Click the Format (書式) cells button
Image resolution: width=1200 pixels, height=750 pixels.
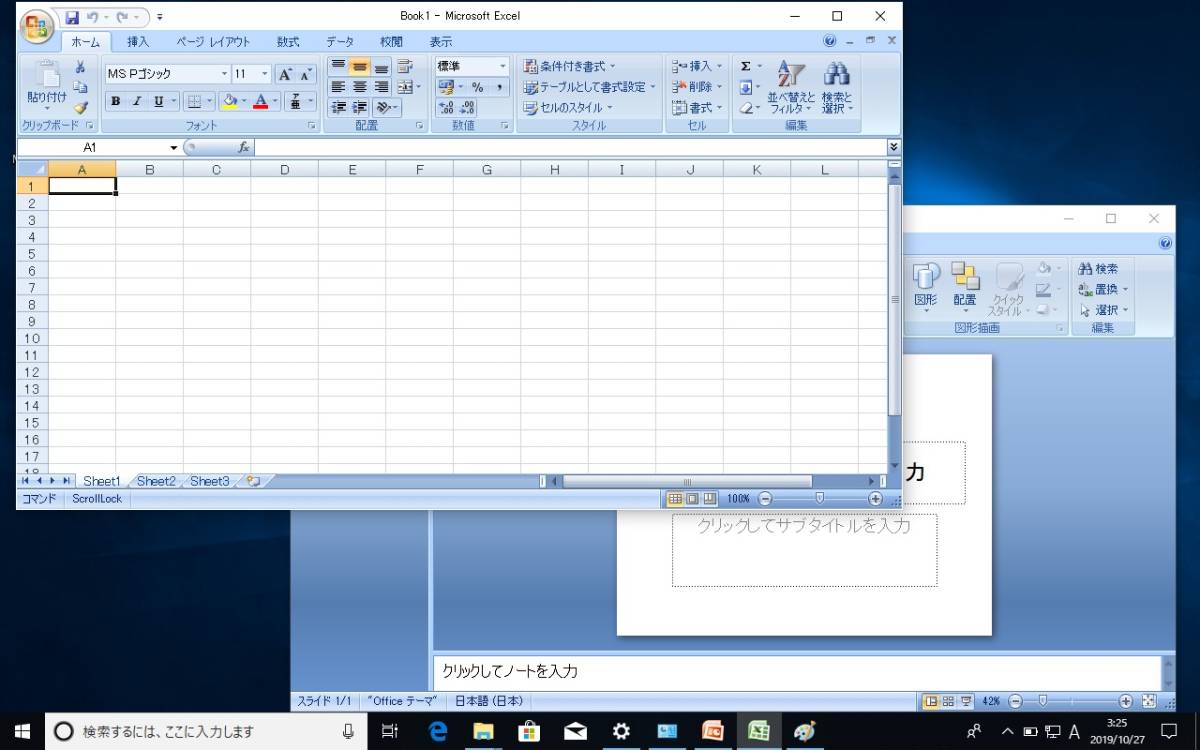697,107
